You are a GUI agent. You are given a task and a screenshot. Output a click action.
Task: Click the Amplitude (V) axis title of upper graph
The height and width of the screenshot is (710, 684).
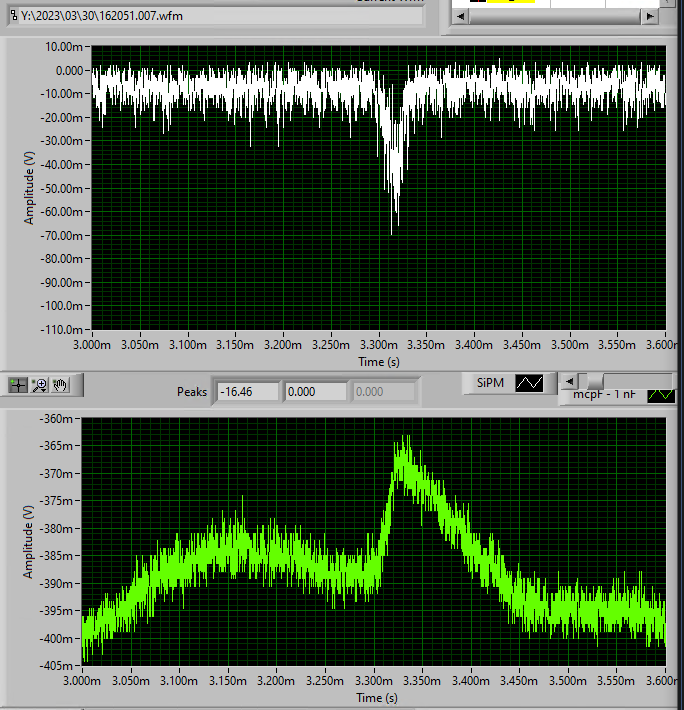pos(29,188)
